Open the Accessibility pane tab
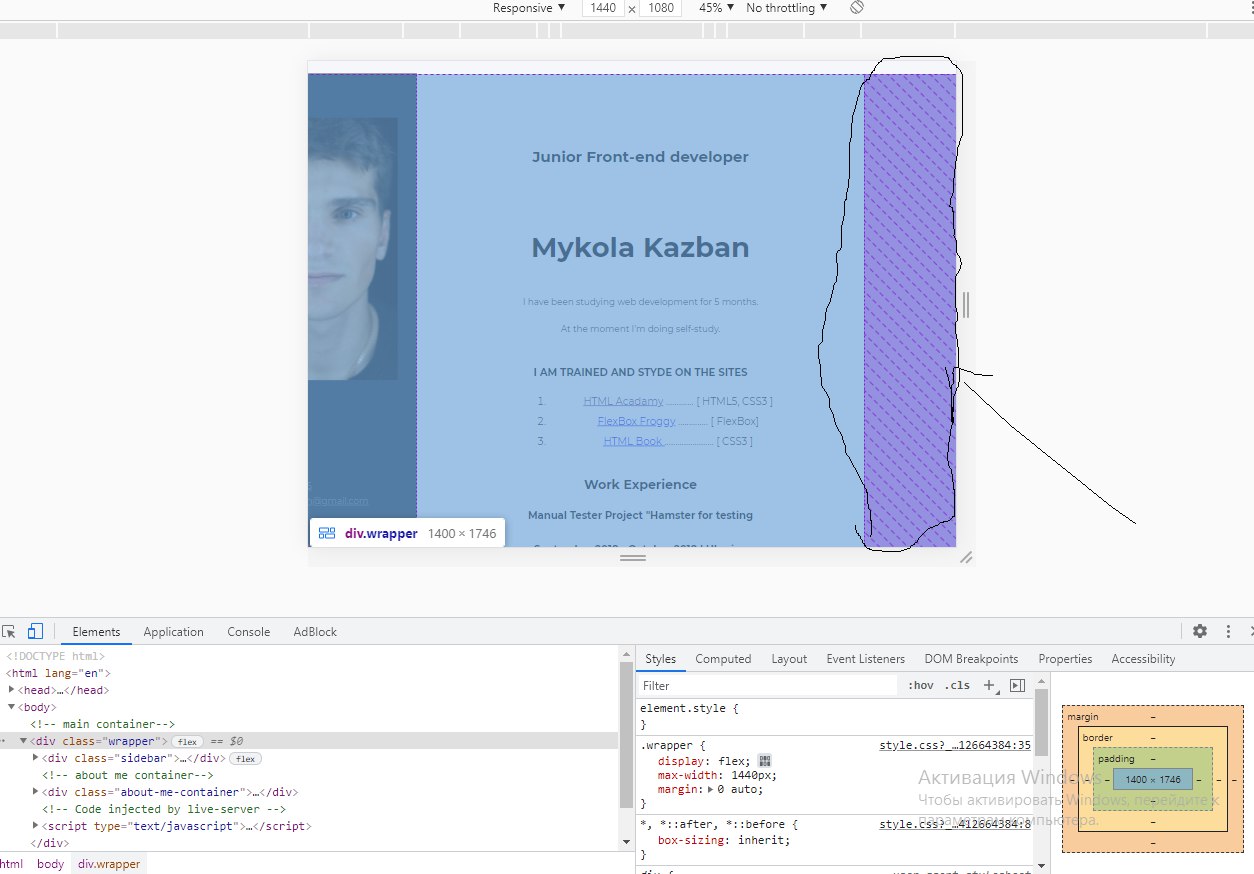 (x=1143, y=658)
